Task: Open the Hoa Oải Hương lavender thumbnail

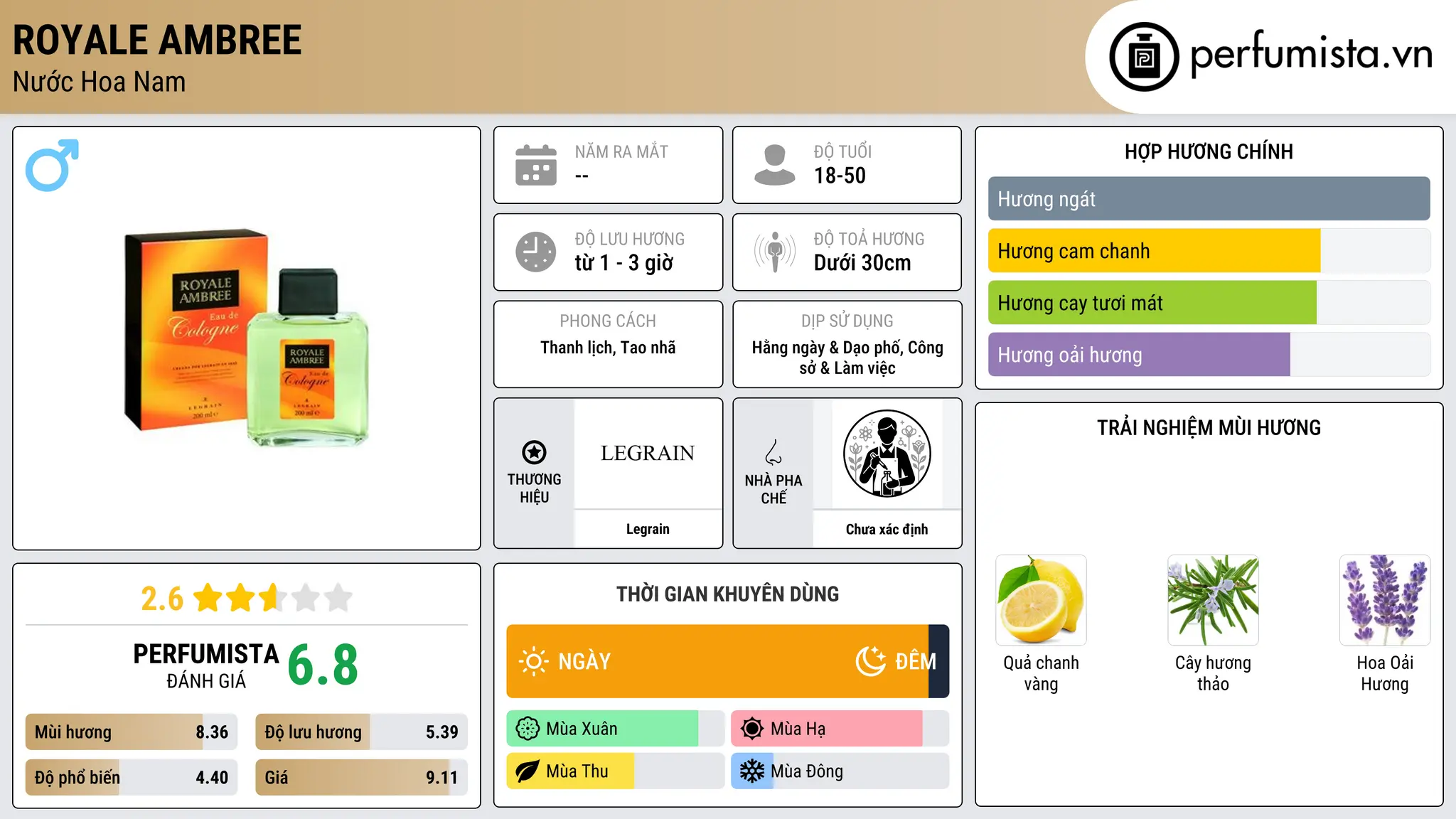Action: tap(1385, 600)
